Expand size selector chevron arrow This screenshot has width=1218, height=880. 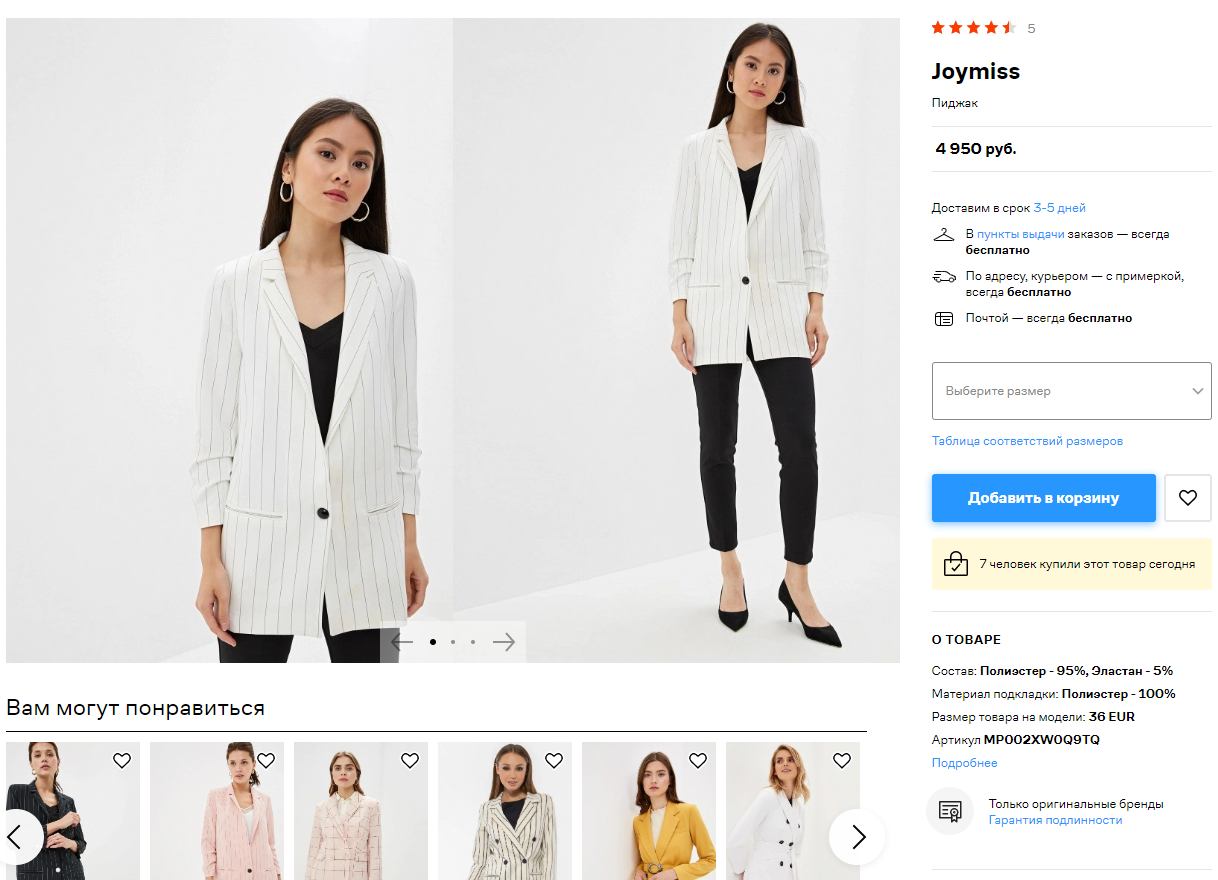1198,391
